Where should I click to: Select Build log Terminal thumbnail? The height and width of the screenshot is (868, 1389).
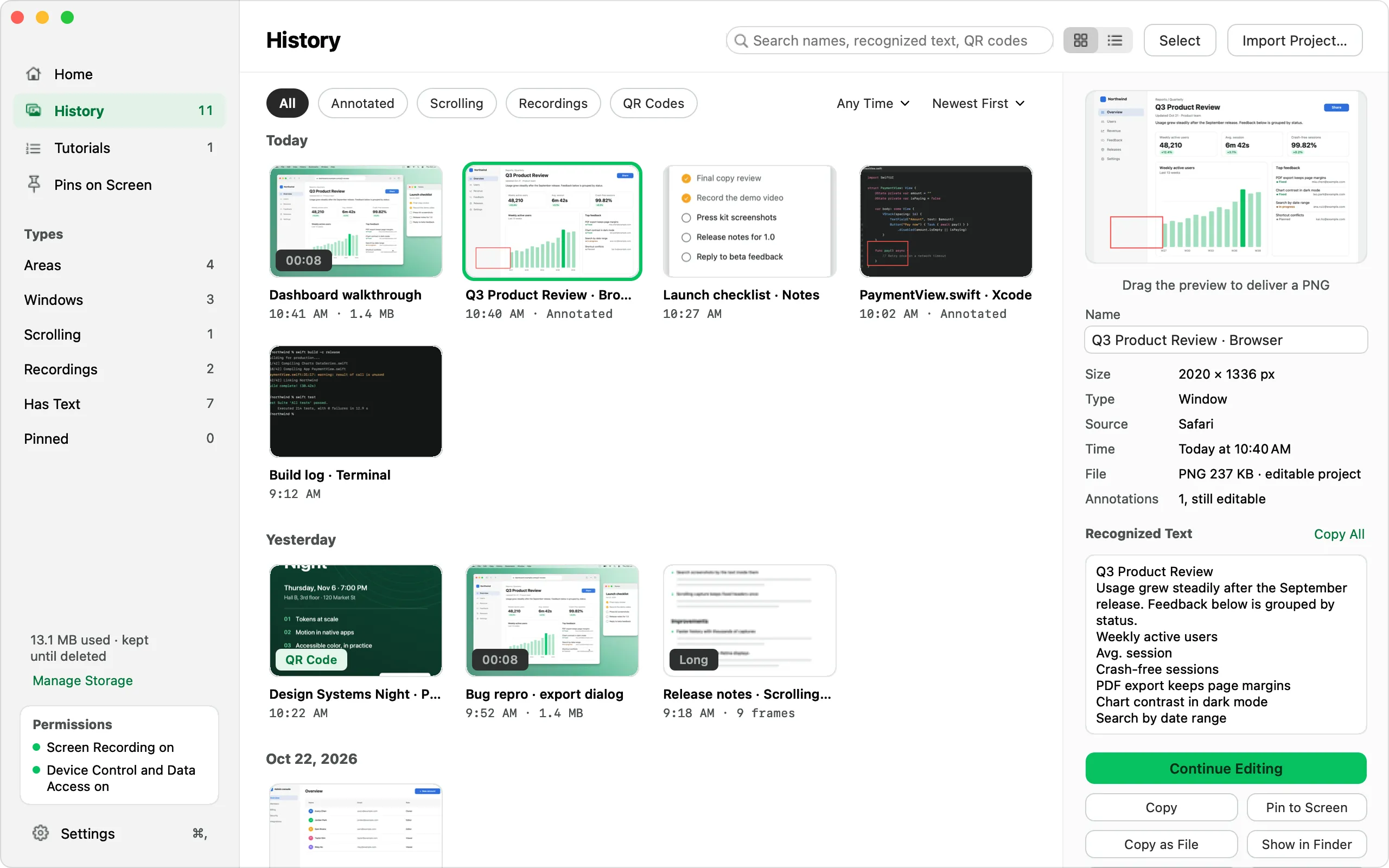tap(356, 401)
